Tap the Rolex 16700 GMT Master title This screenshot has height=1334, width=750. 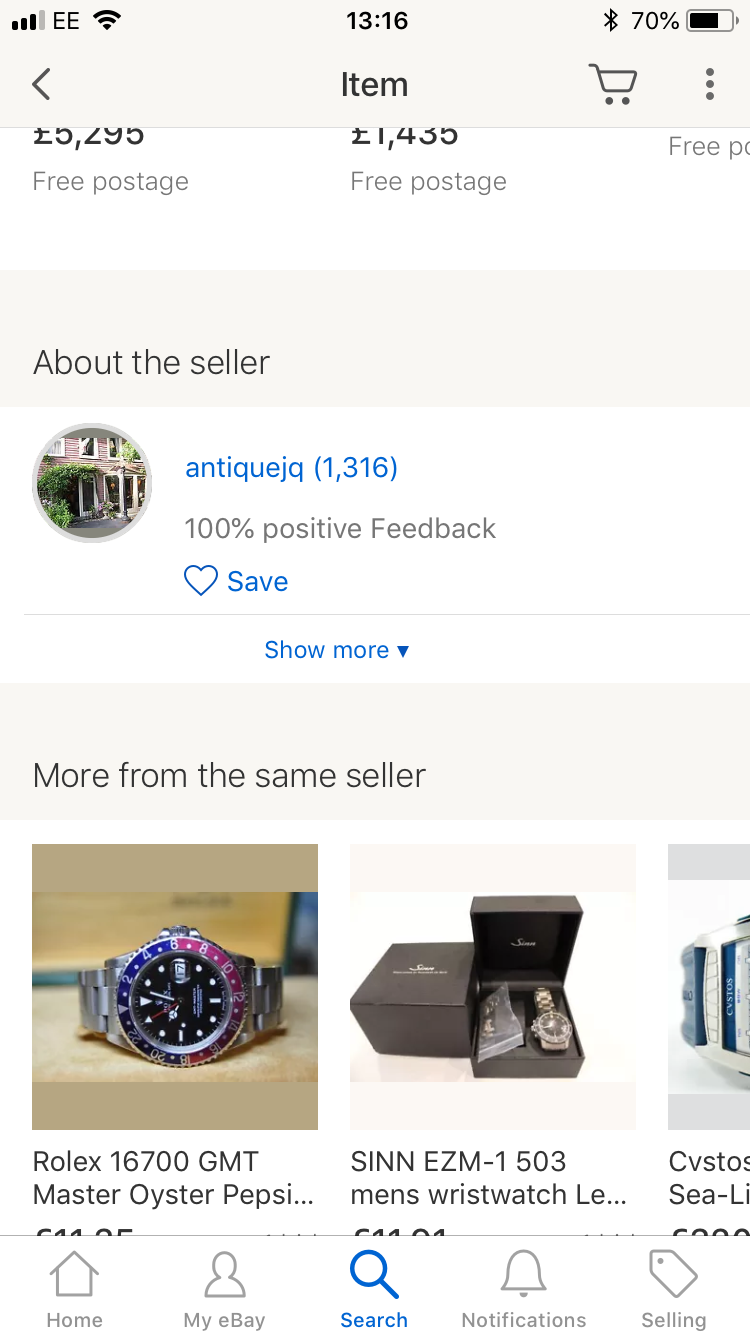[173, 1178]
